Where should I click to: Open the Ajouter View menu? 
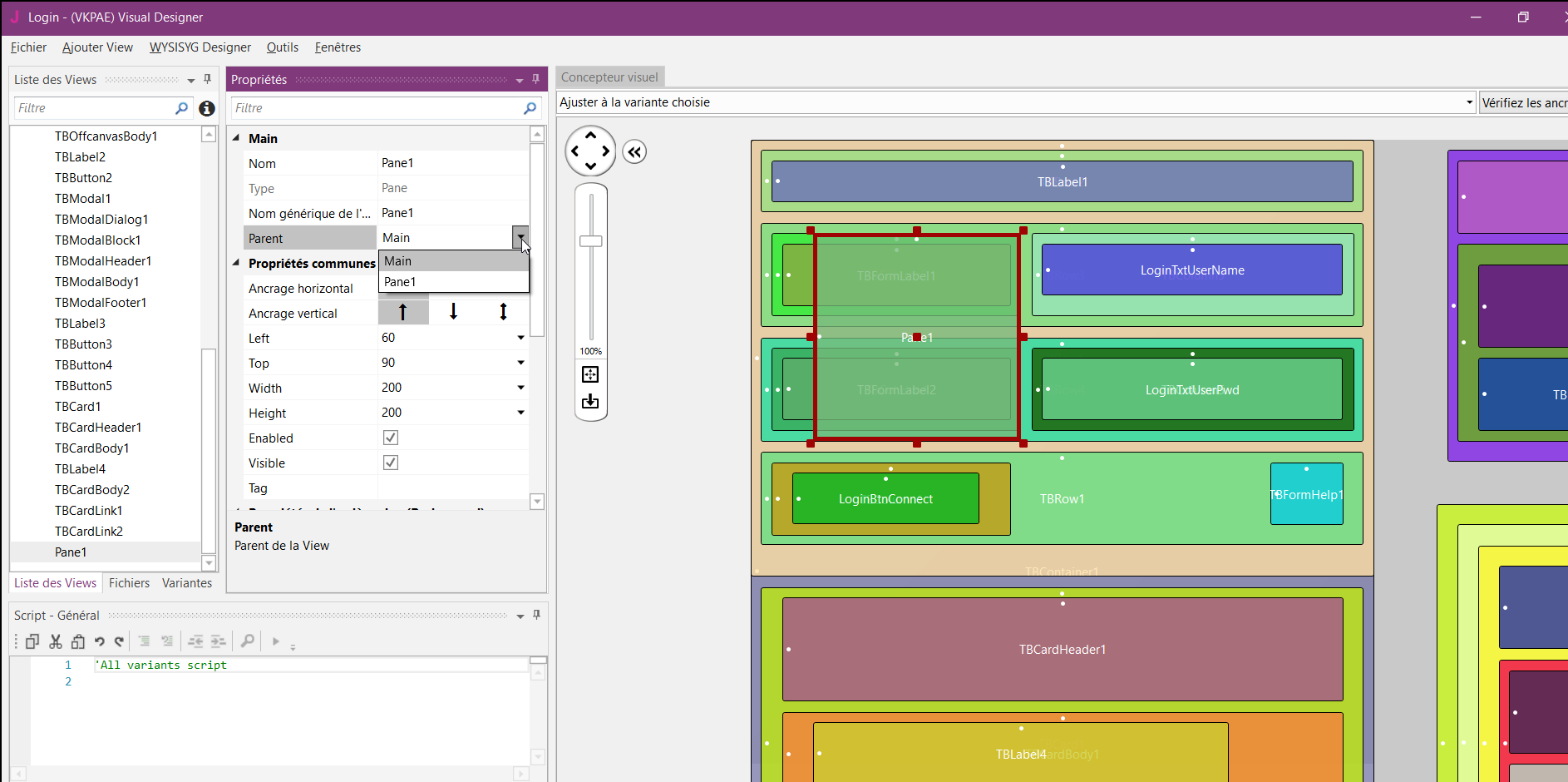point(97,47)
